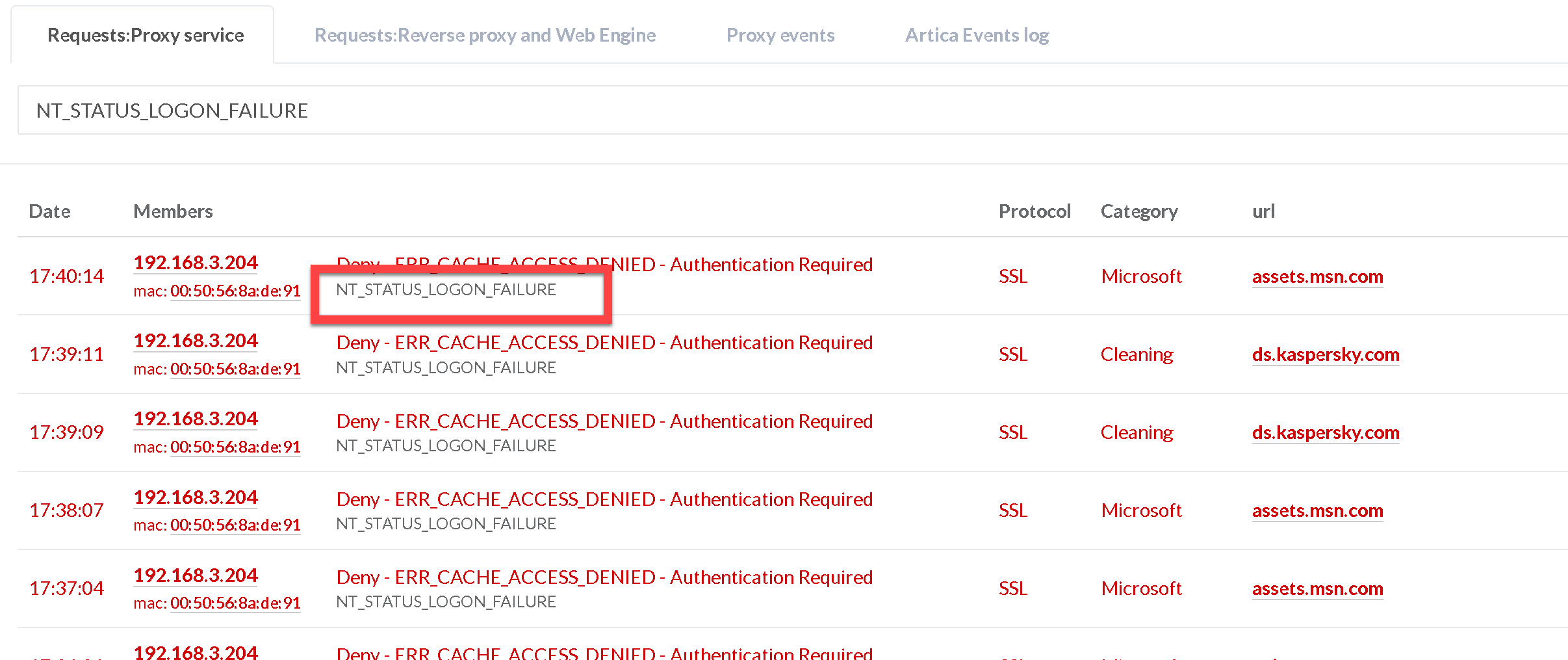The image size is (1568, 660).
Task: Click Cleaning category in 17:39:09 row
Action: (x=1137, y=432)
